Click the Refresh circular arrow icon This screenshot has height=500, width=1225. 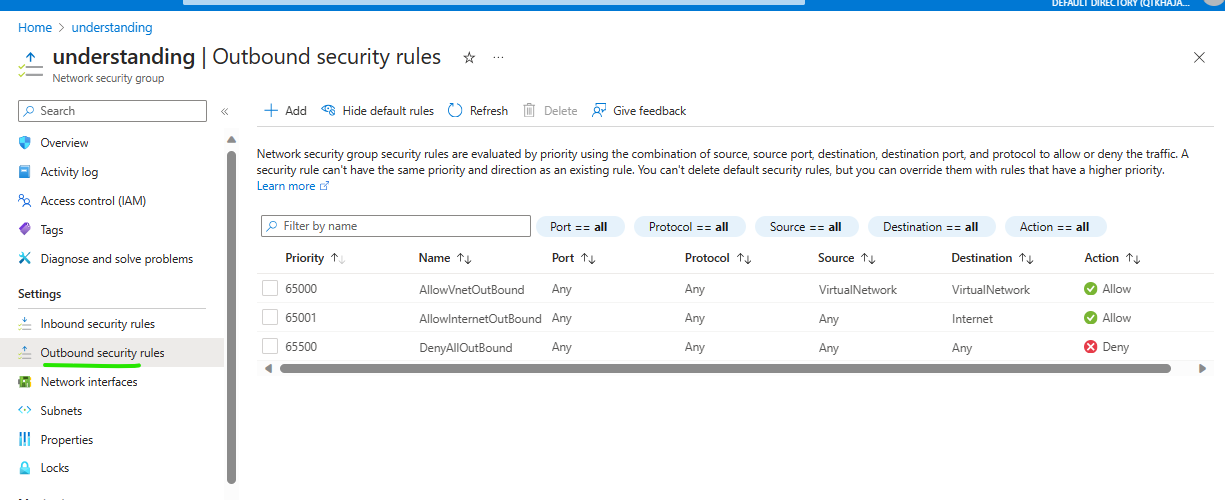(455, 111)
